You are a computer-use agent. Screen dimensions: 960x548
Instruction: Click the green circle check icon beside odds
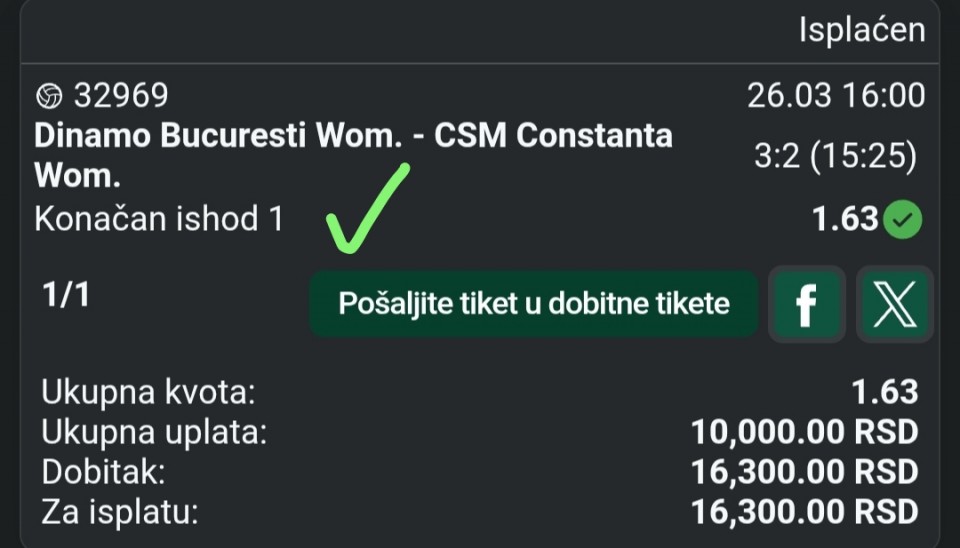(904, 219)
